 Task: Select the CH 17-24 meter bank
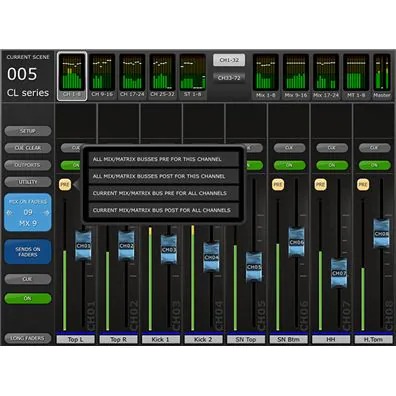click(x=132, y=76)
